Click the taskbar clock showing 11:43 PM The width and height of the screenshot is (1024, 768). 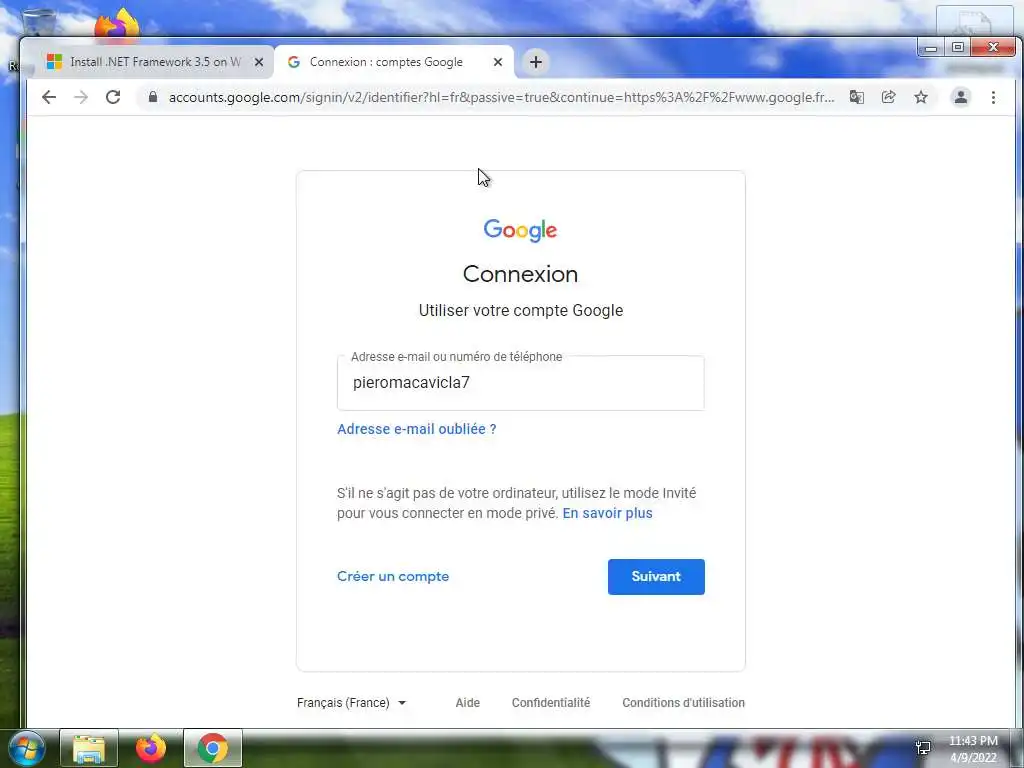[973, 749]
